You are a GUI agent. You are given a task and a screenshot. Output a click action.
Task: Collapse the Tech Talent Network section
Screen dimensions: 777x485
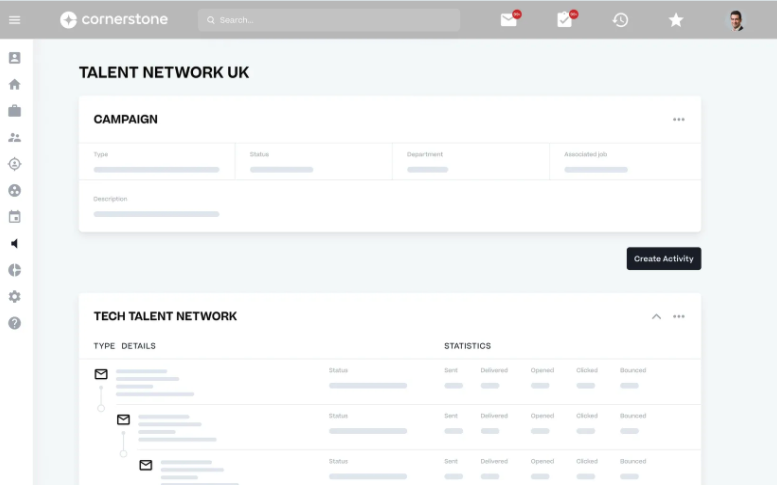pos(657,317)
